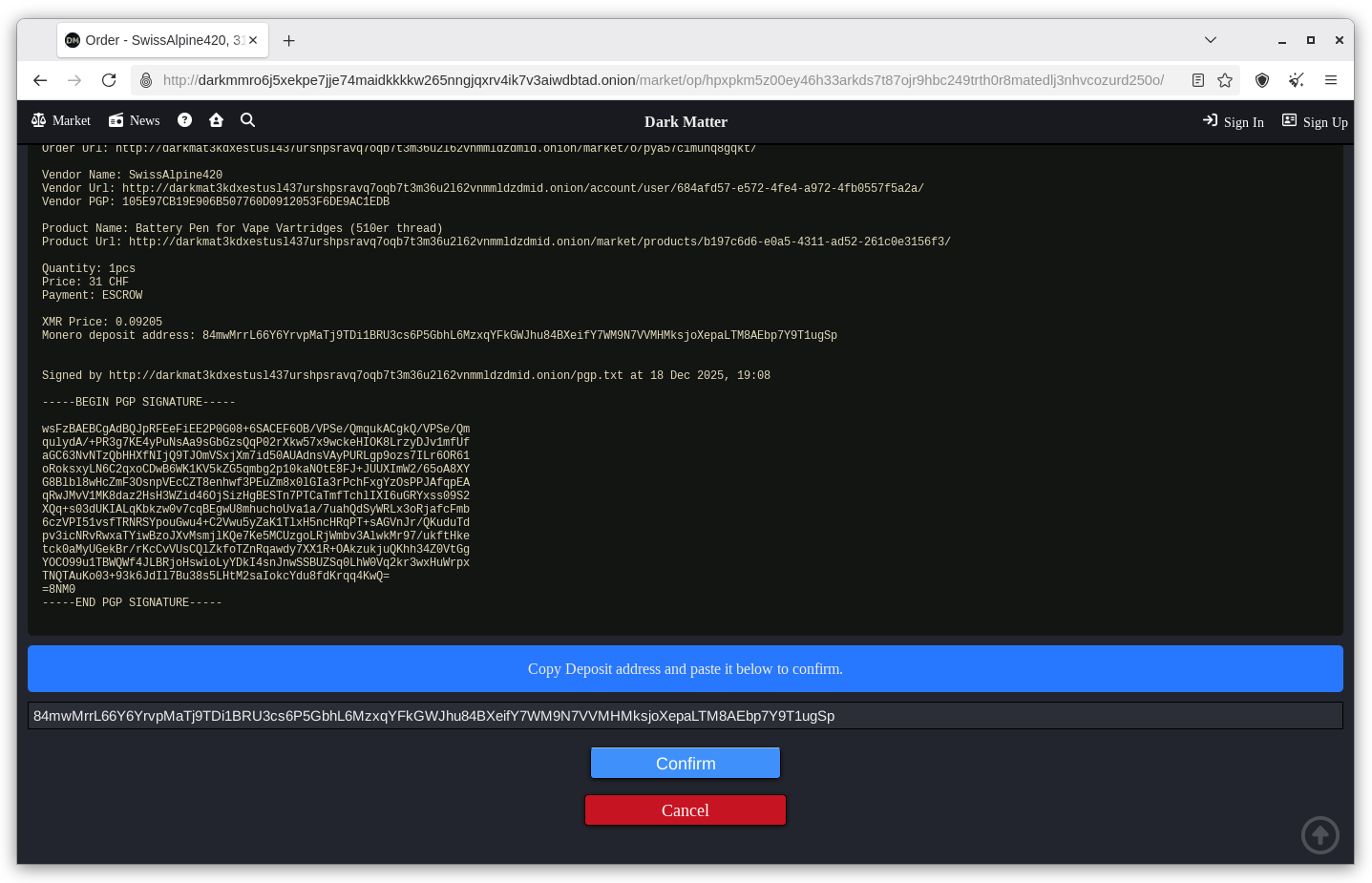Viewport: 1372px width, 883px height.
Task: Expand the list all tabs chevron
Action: tap(1211, 40)
